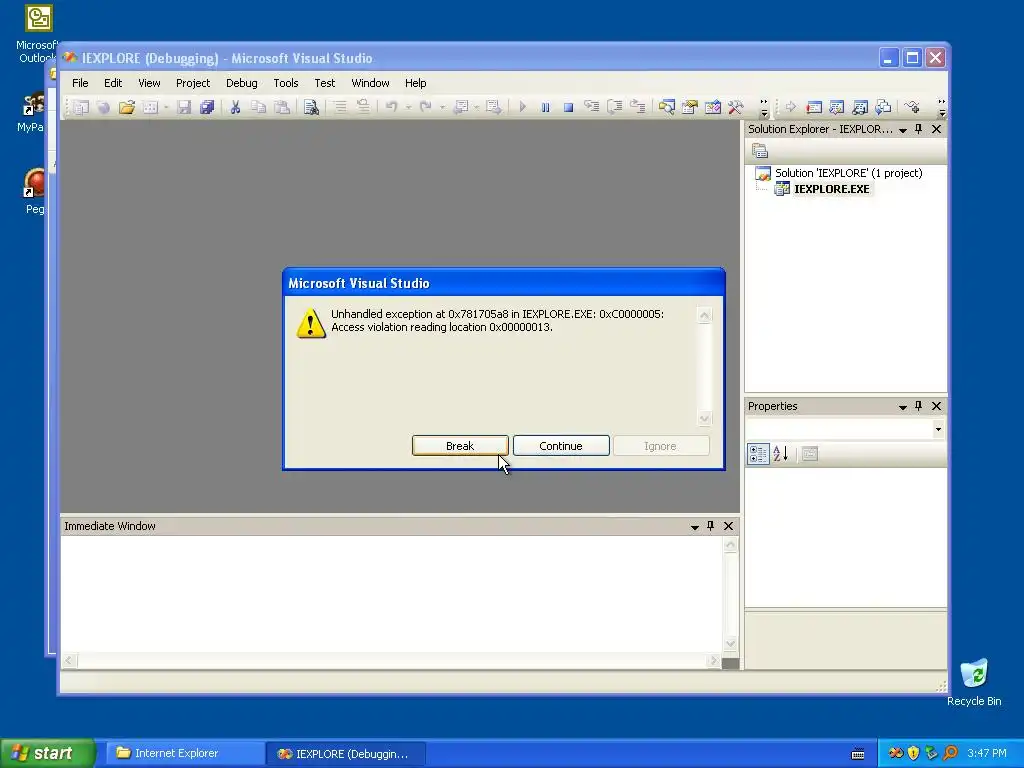This screenshot has width=1024, height=768.
Task: Close the Properties panel
Action: [x=936, y=406]
